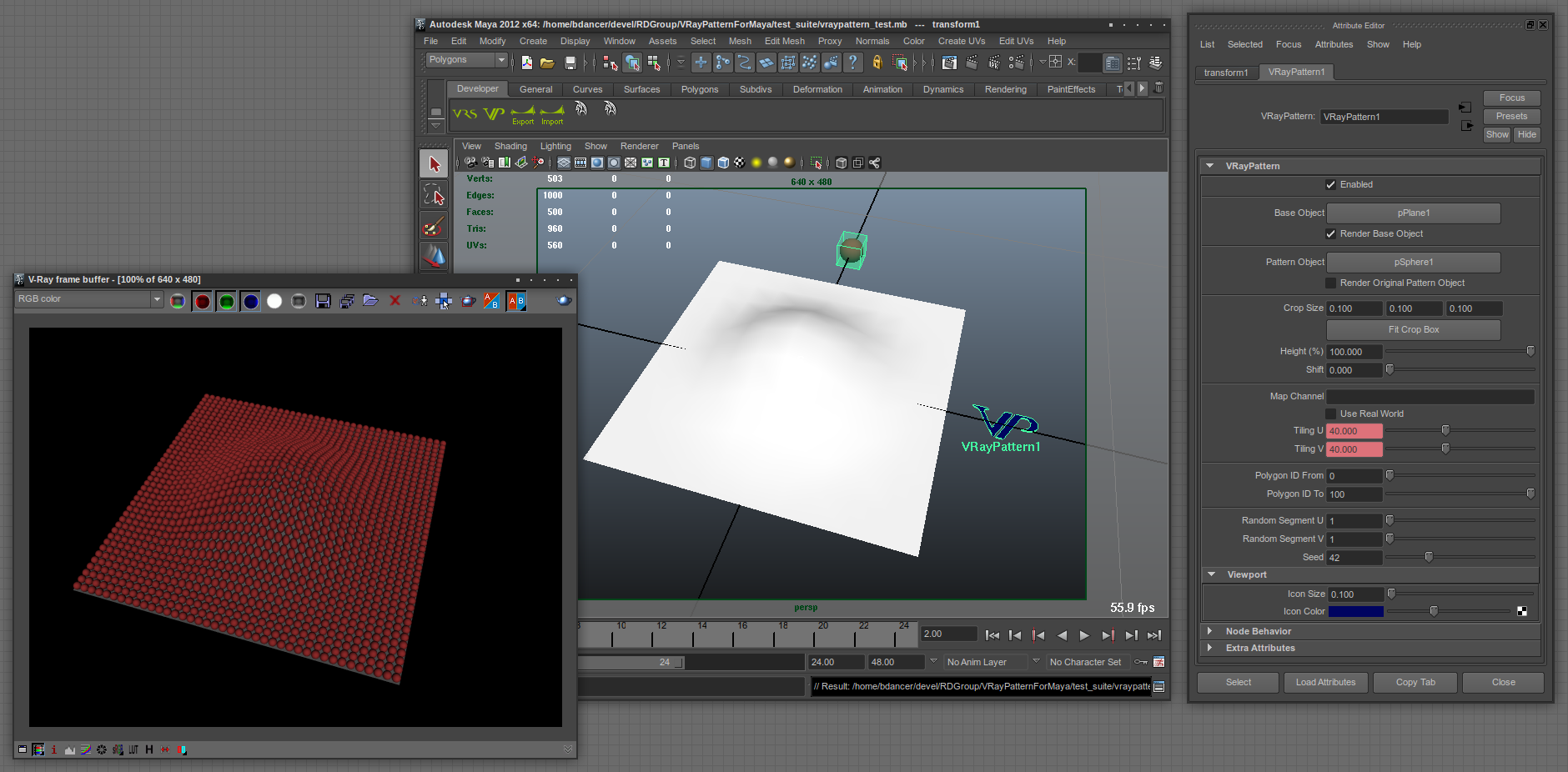Toggle Render Base Object checkbox
The width and height of the screenshot is (1568, 772).
(1330, 234)
